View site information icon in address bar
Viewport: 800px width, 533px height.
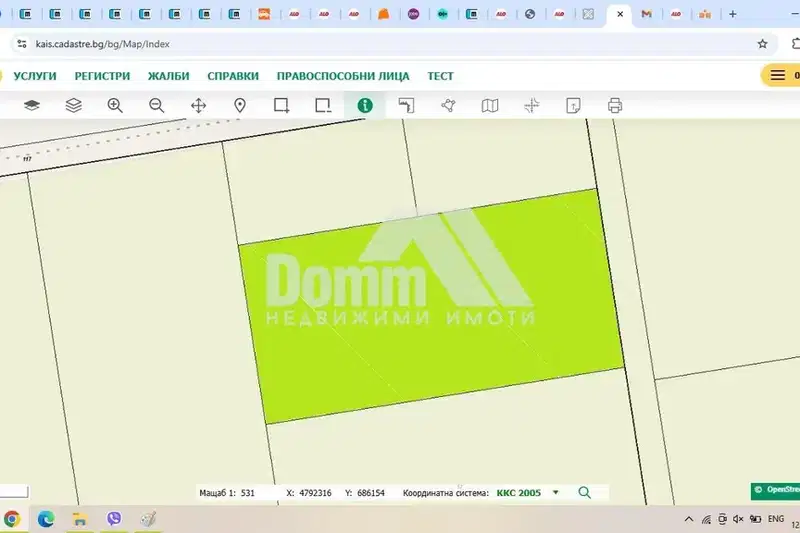[x=22, y=44]
